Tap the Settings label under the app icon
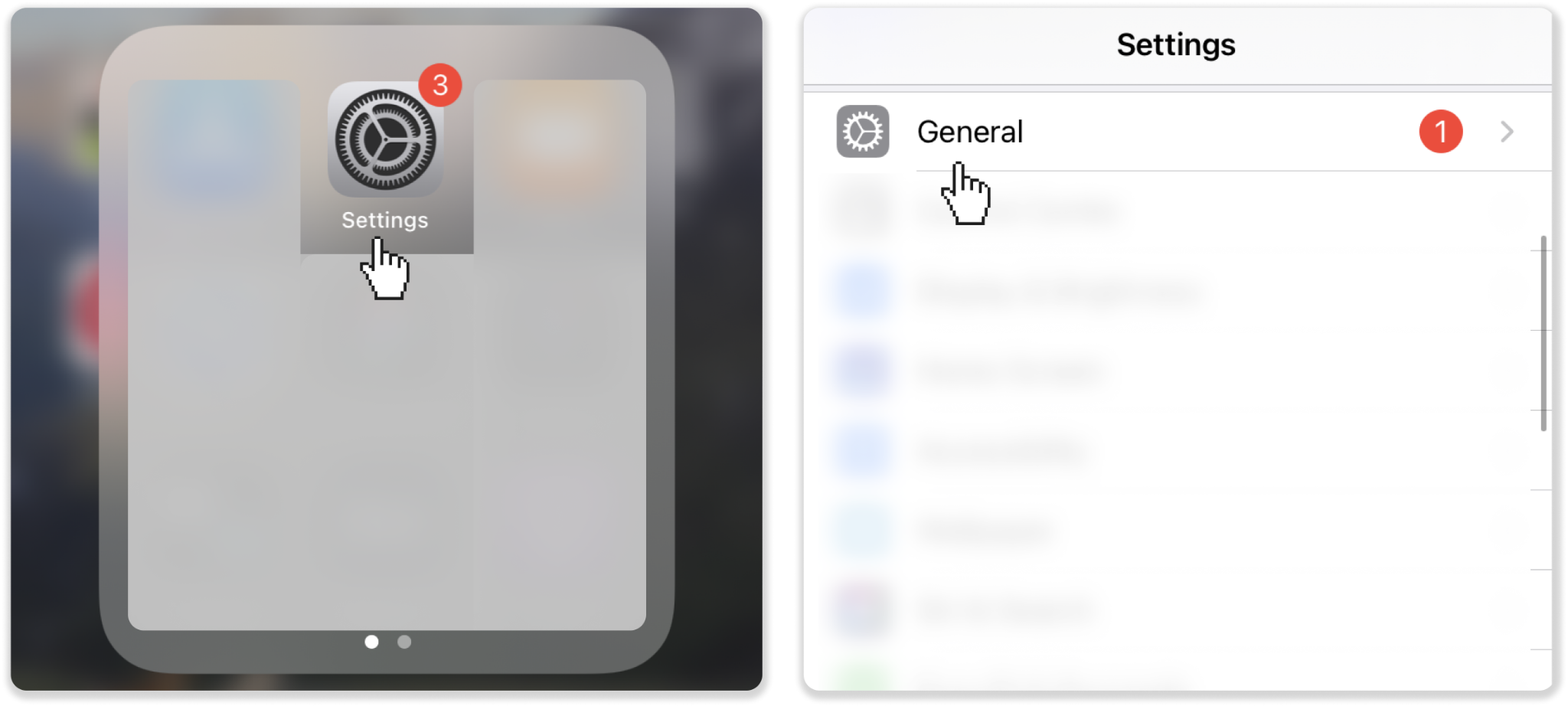The width and height of the screenshot is (1568, 706). [x=385, y=221]
